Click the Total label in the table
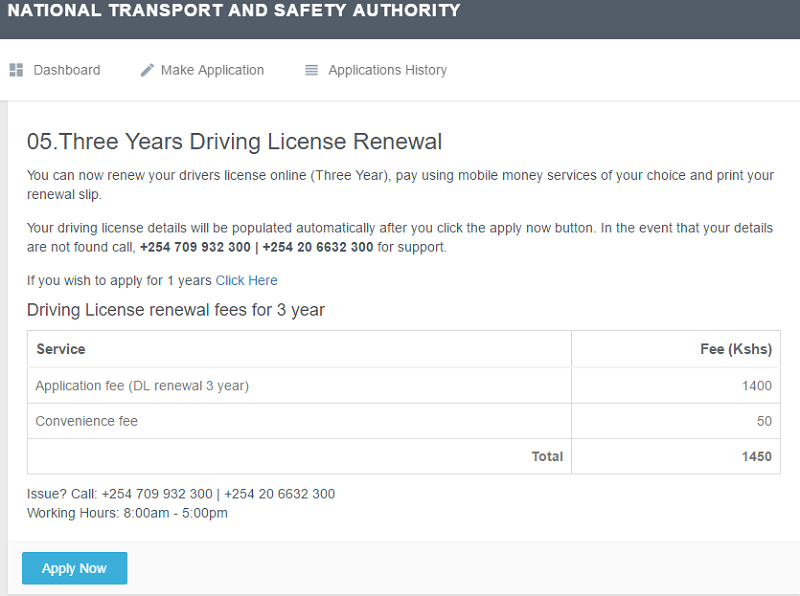The width and height of the screenshot is (800, 596). coord(547,456)
